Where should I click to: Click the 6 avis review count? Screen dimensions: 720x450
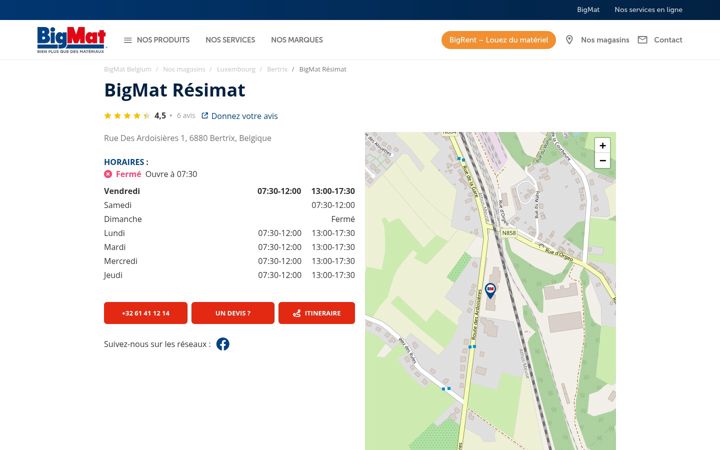(x=186, y=116)
